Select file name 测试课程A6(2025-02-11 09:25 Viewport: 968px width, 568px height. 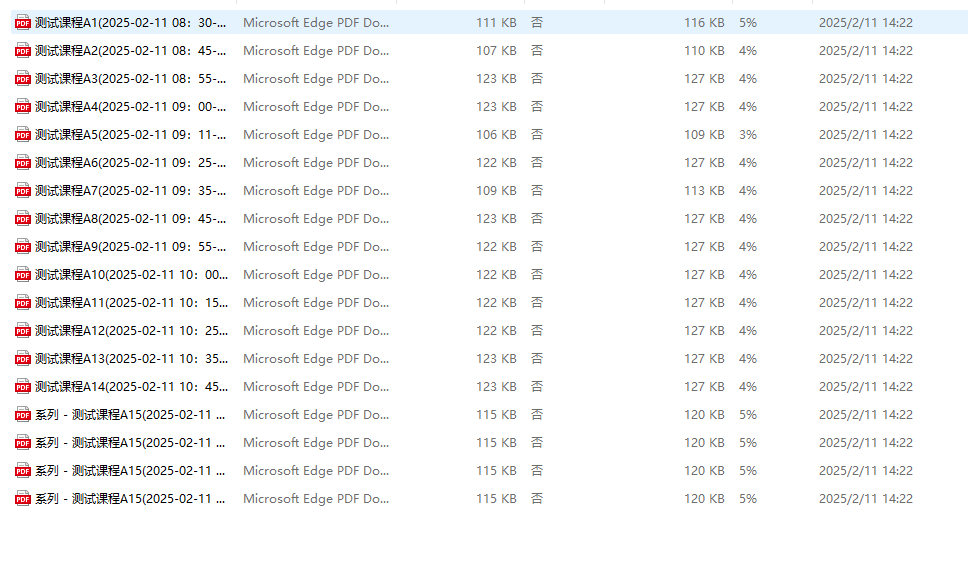pyautogui.click(x=130, y=162)
